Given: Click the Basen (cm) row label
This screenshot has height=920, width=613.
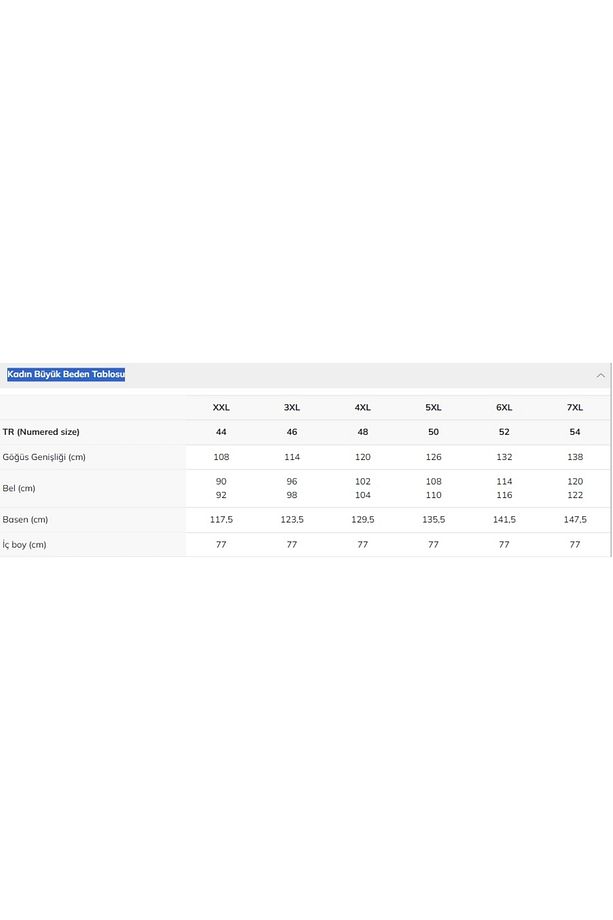Looking at the screenshot, I should tap(25, 520).
